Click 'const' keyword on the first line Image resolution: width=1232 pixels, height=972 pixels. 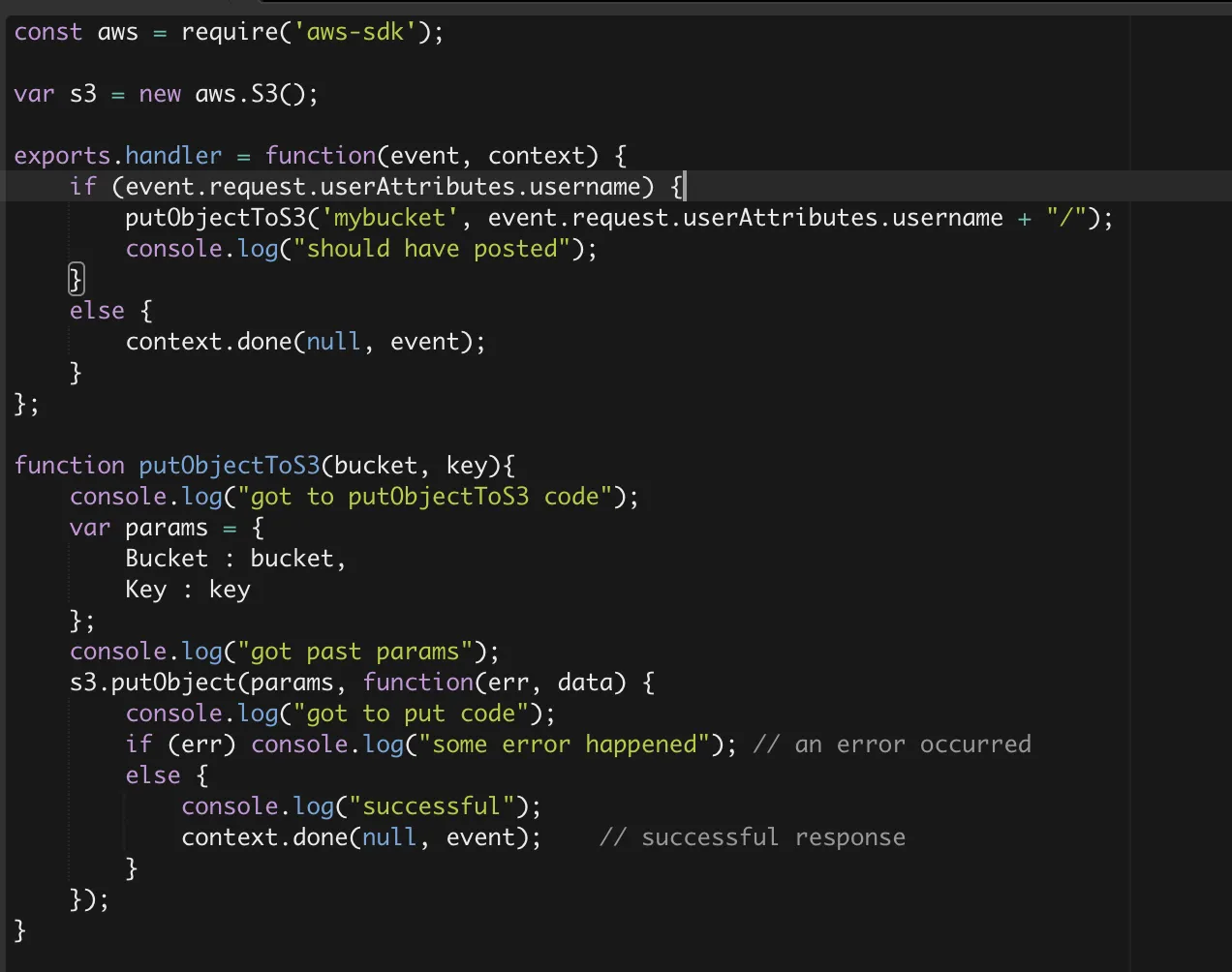pyautogui.click(x=48, y=32)
